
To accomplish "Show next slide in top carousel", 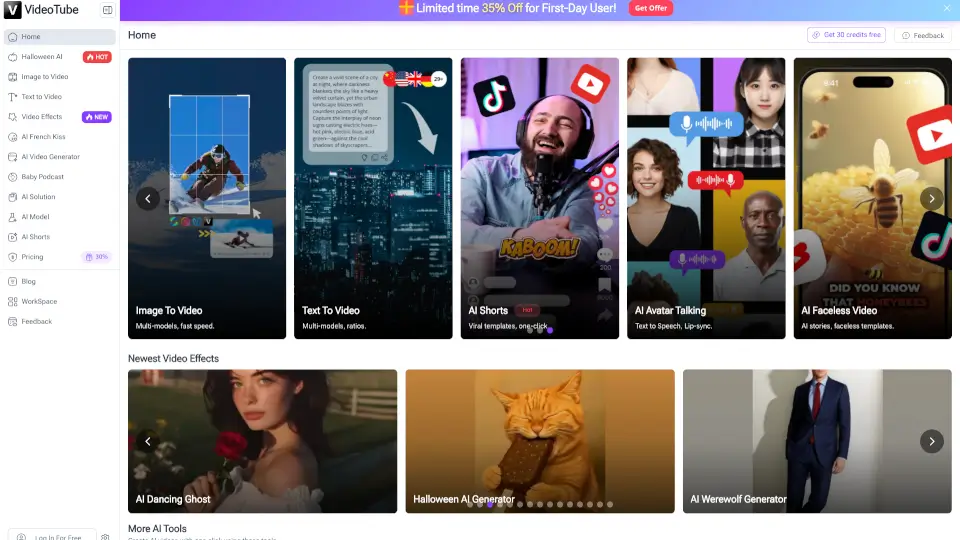I will click(932, 198).
